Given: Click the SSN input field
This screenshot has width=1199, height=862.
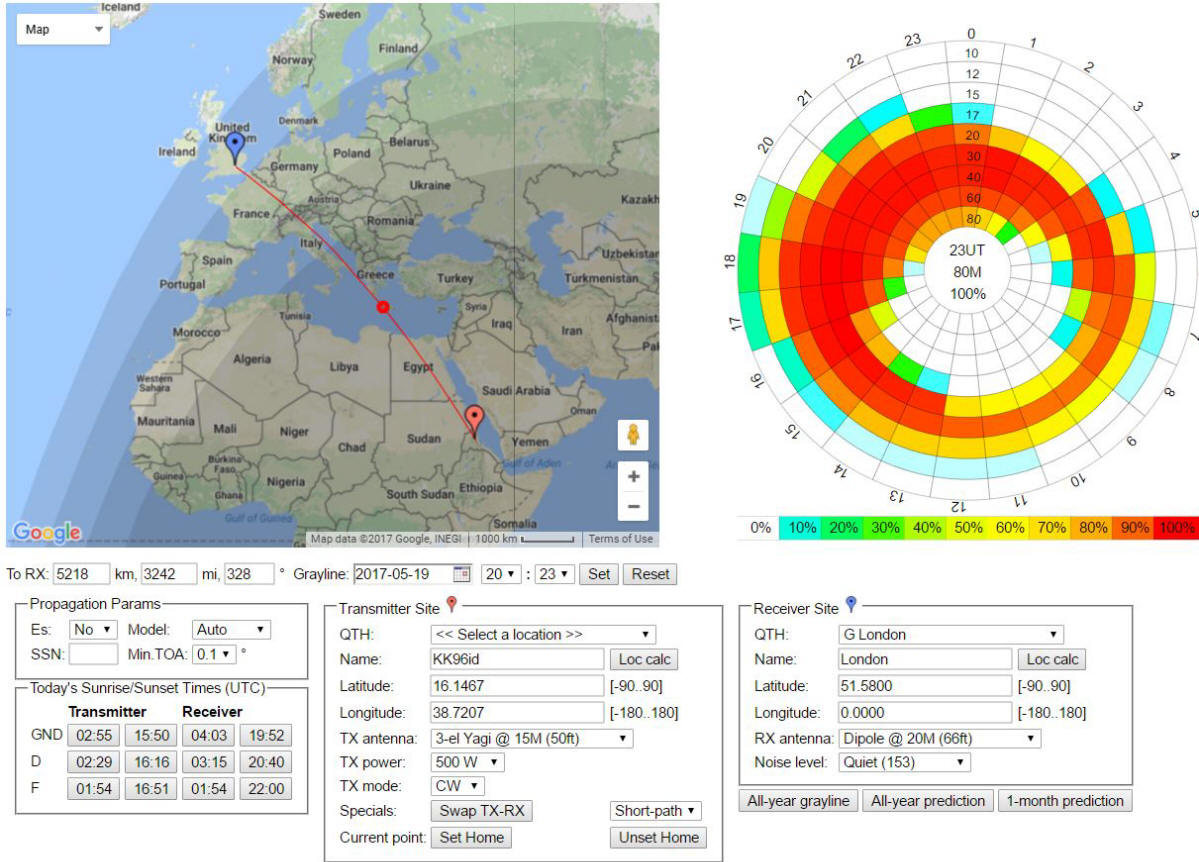Looking at the screenshot, I should pyautogui.click(x=94, y=655).
